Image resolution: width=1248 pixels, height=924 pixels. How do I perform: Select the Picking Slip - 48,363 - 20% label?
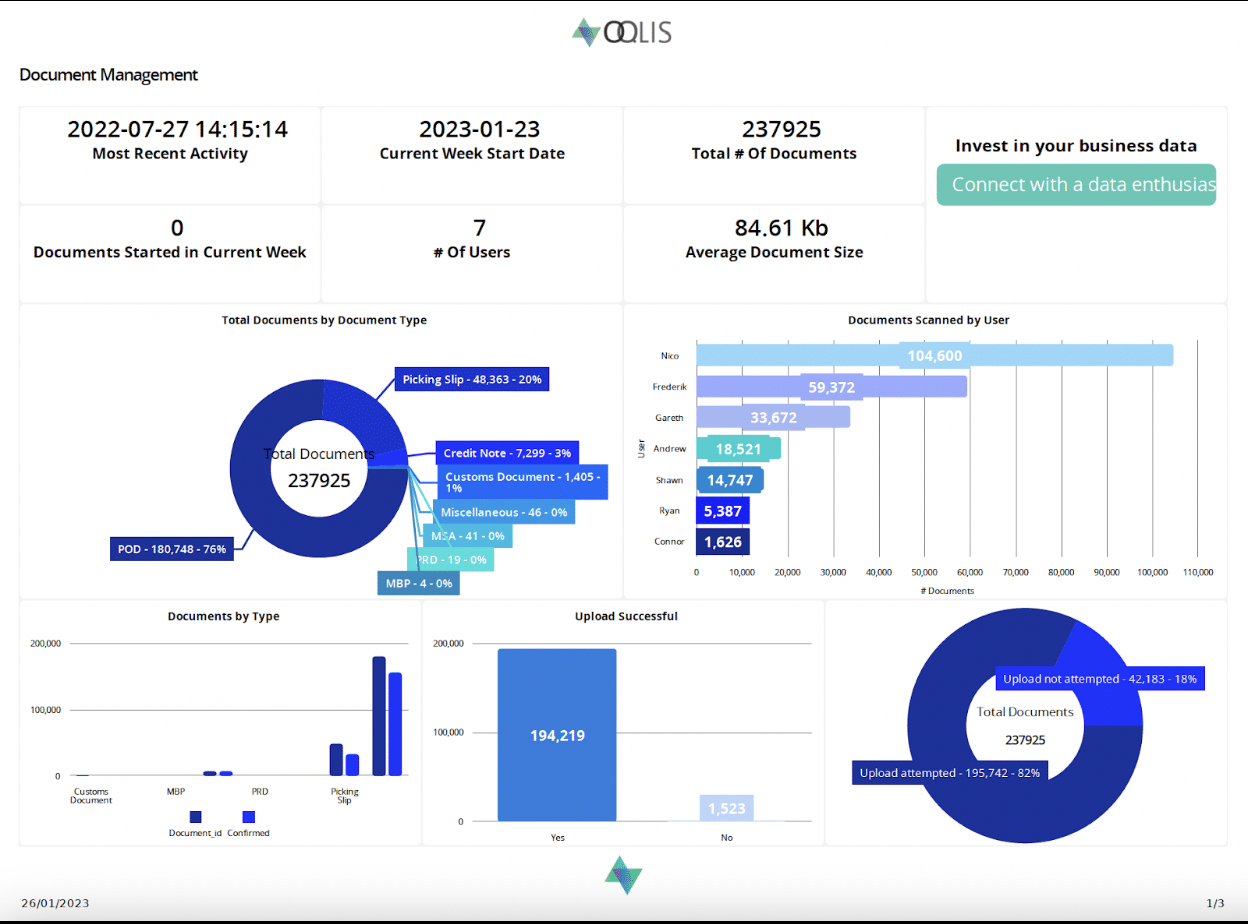pos(472,380)
